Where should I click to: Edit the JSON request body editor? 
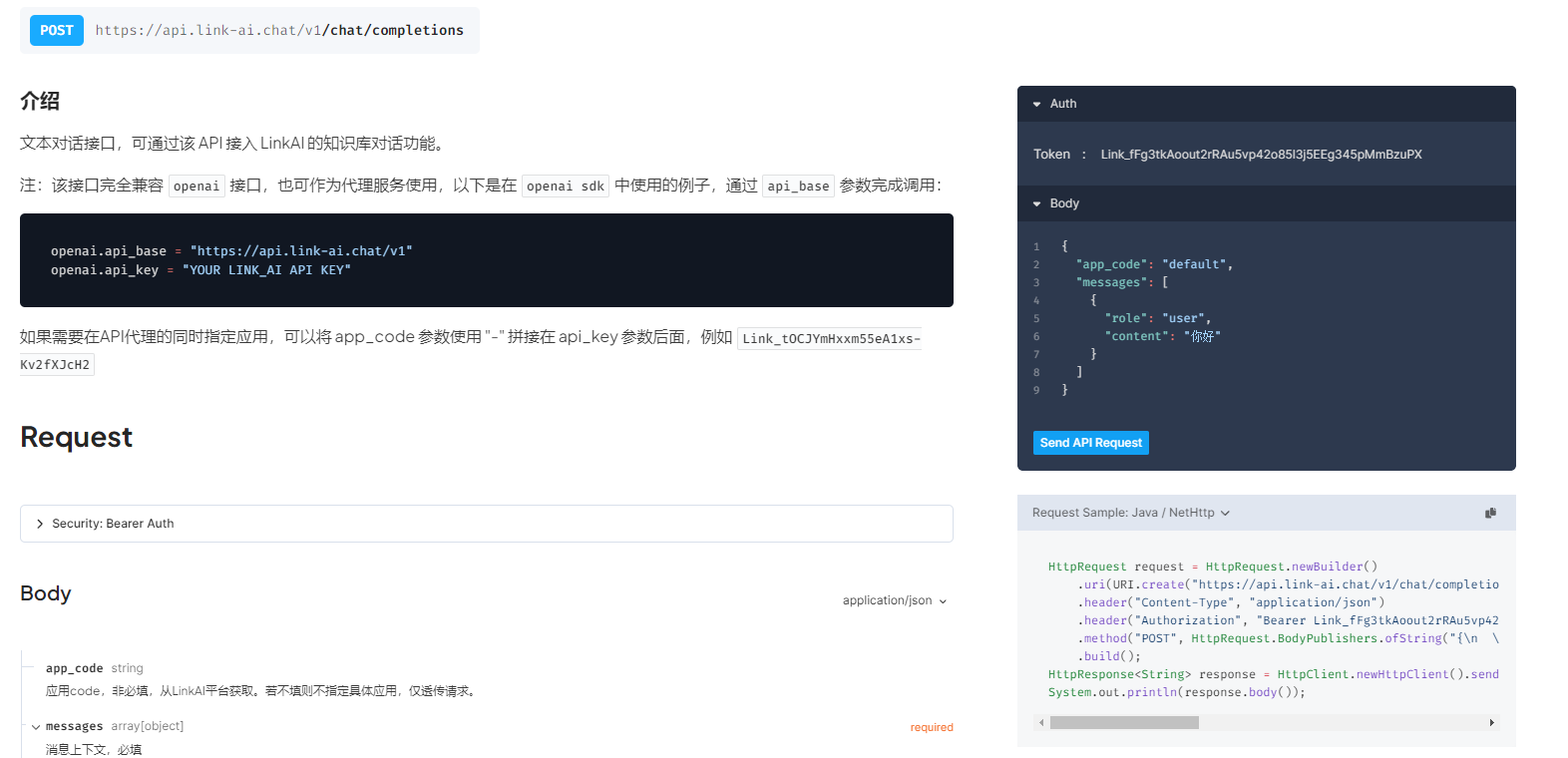(1267, 318)
